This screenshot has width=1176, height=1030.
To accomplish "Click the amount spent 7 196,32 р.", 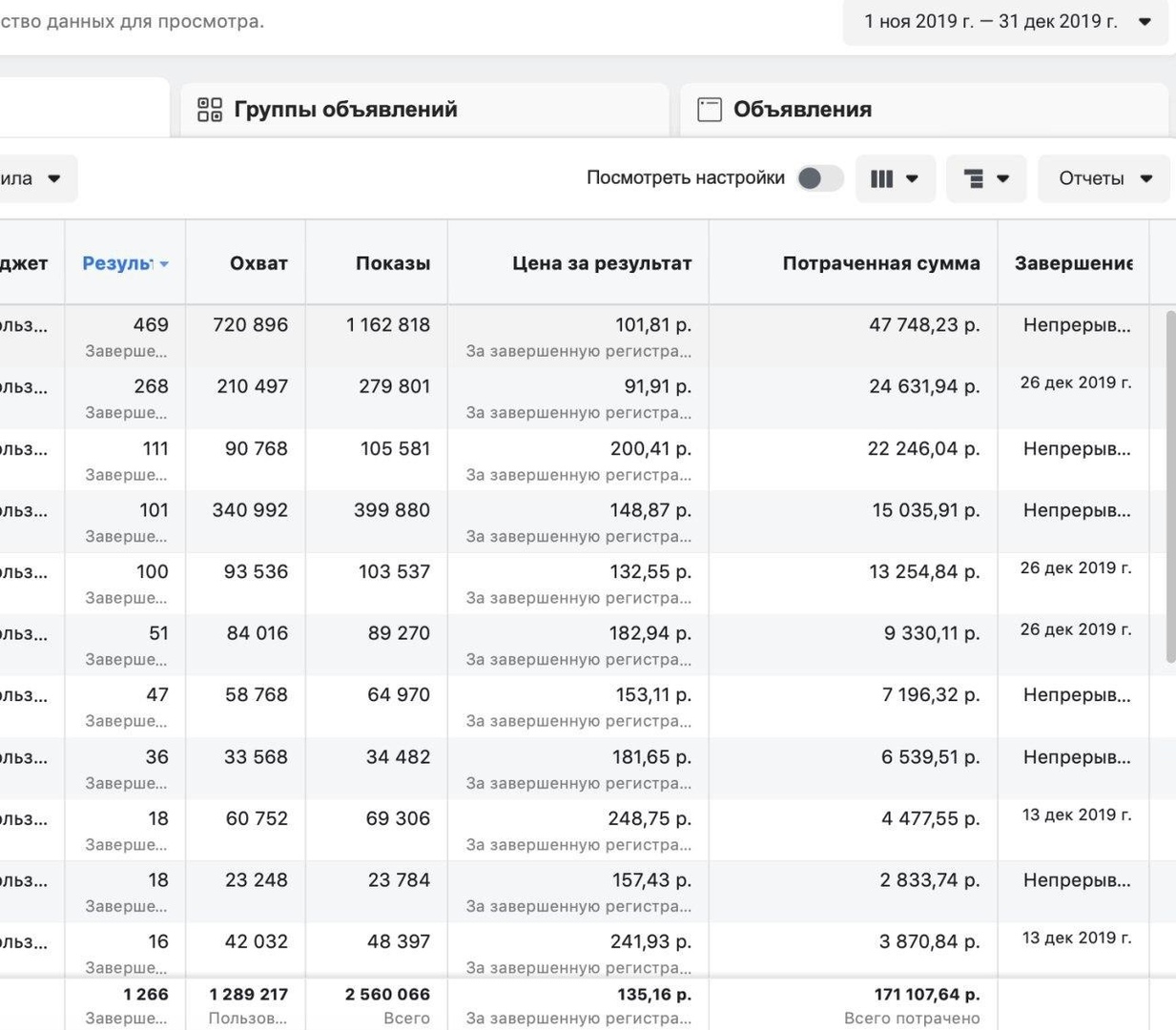I will click(931, 695).
